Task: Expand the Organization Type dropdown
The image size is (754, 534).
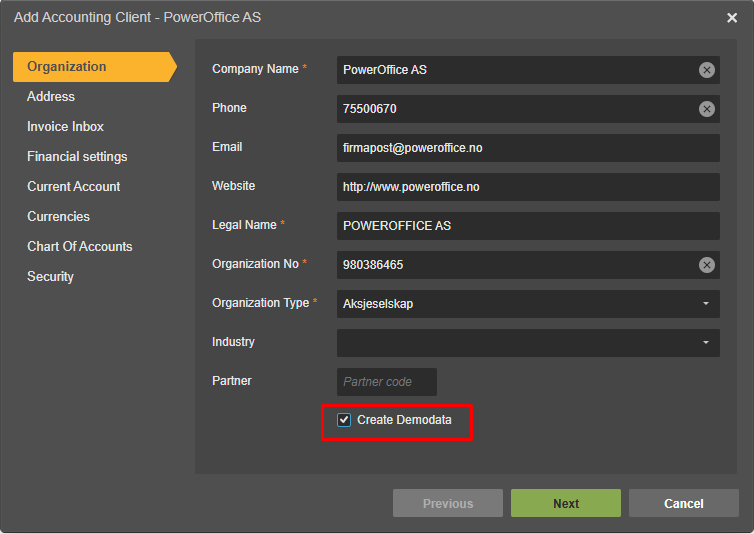Action: coord(705,304)
